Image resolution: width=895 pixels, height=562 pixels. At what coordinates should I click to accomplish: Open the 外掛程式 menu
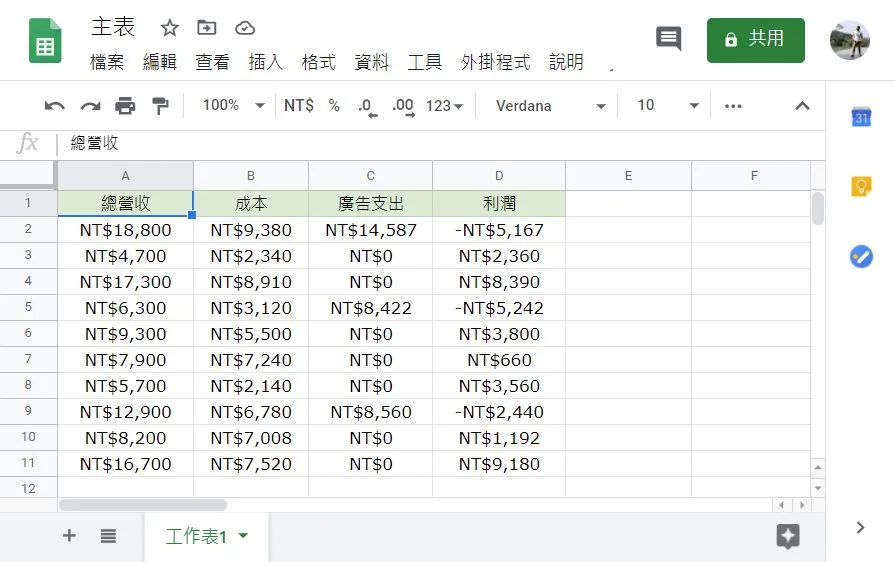495,62
